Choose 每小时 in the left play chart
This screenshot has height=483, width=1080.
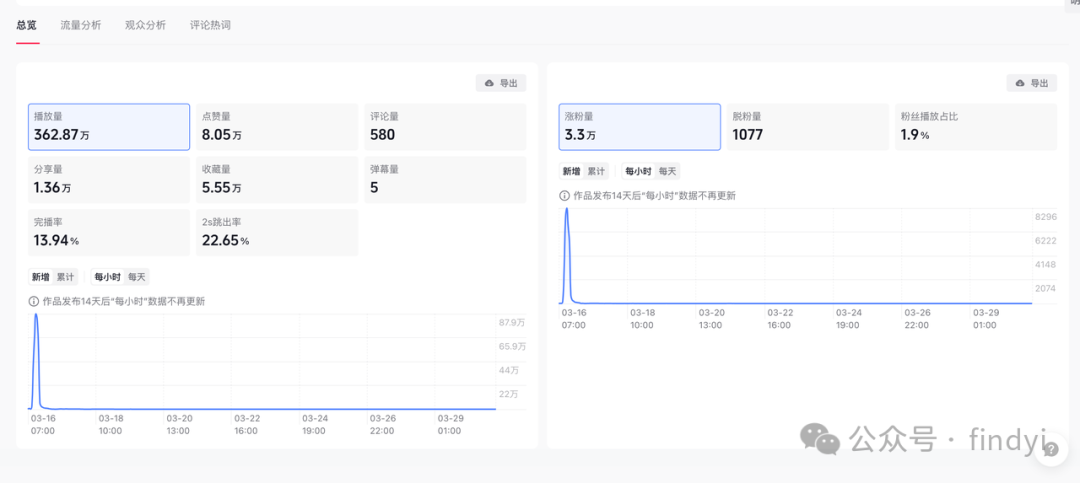tap(107, 277)
